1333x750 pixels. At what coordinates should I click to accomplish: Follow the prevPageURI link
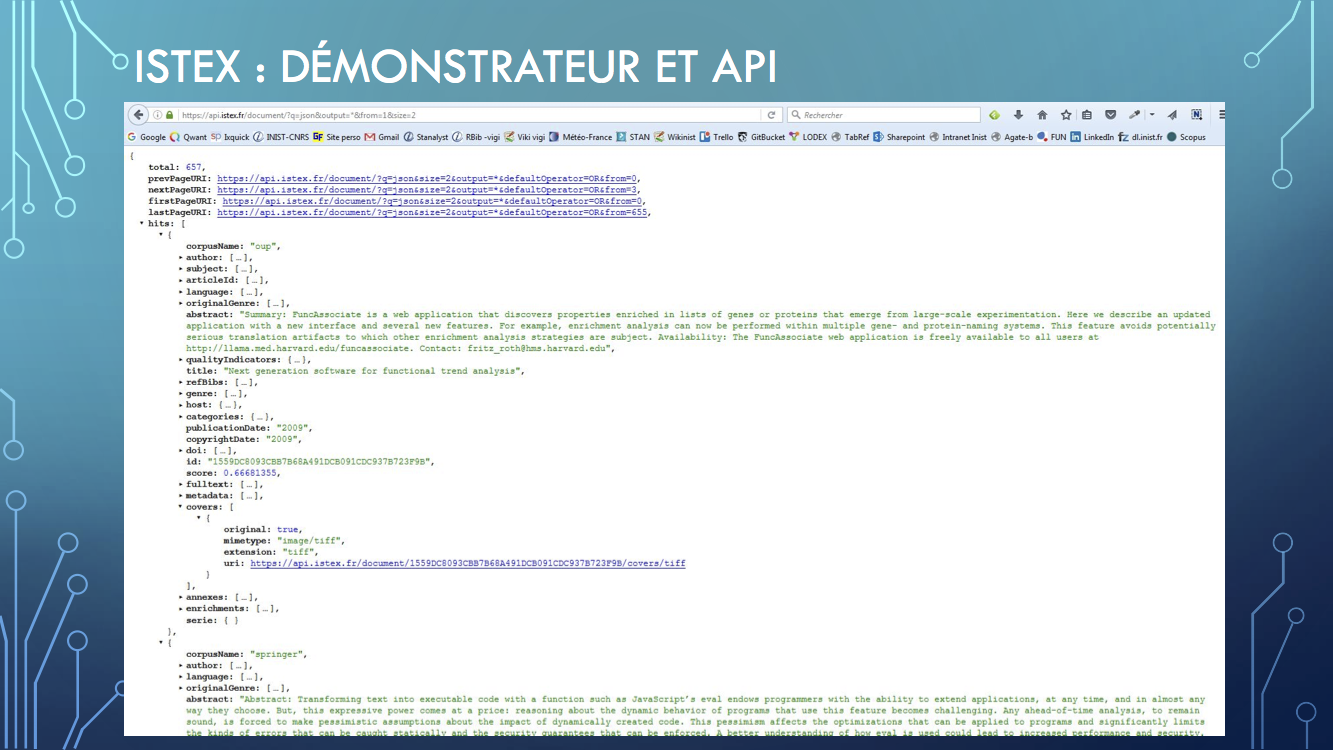427,178
